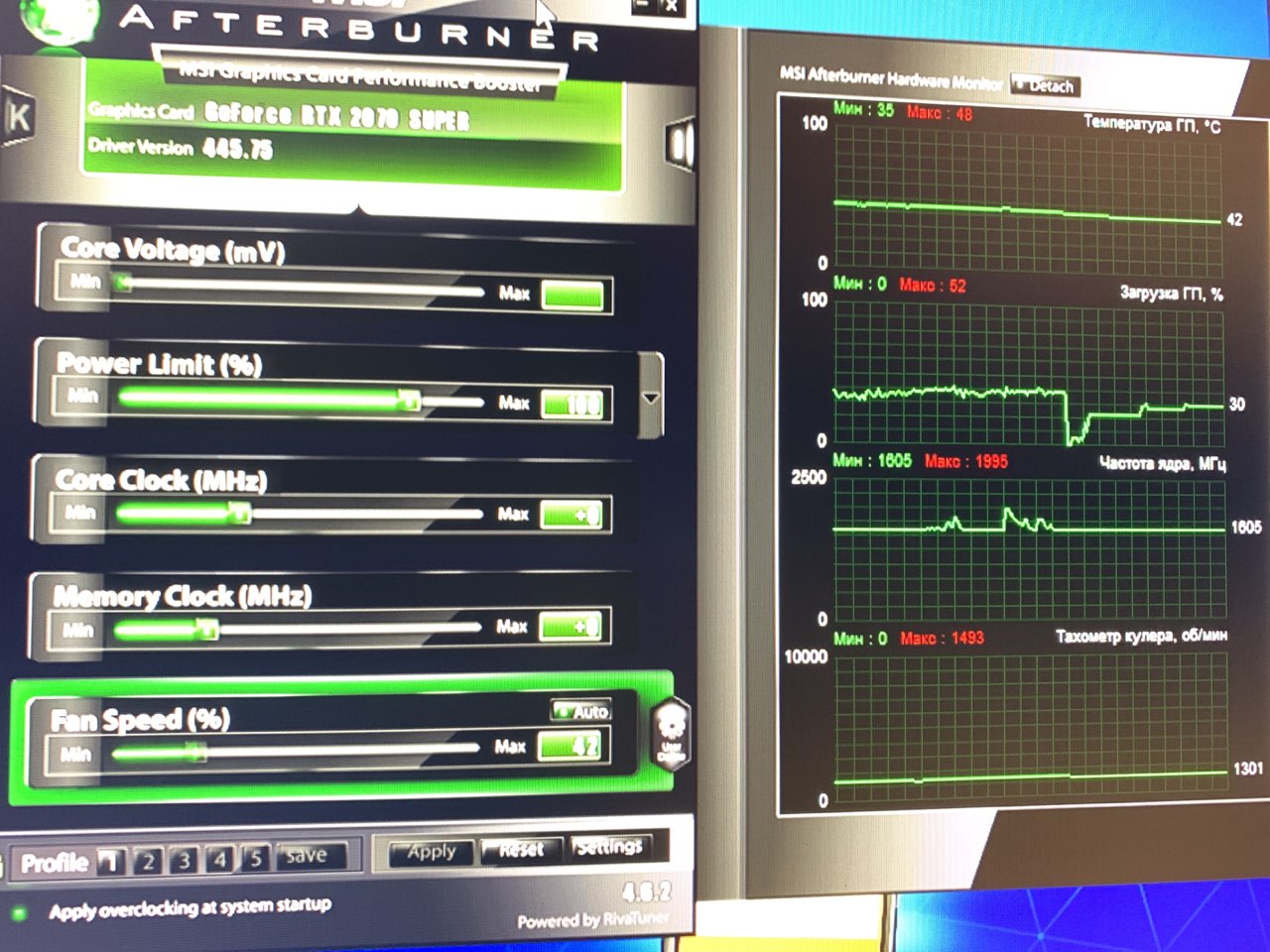Click the Driver Version 445.75 text
This screenshot has width=1270, height=952.
(x=181, y=148)
